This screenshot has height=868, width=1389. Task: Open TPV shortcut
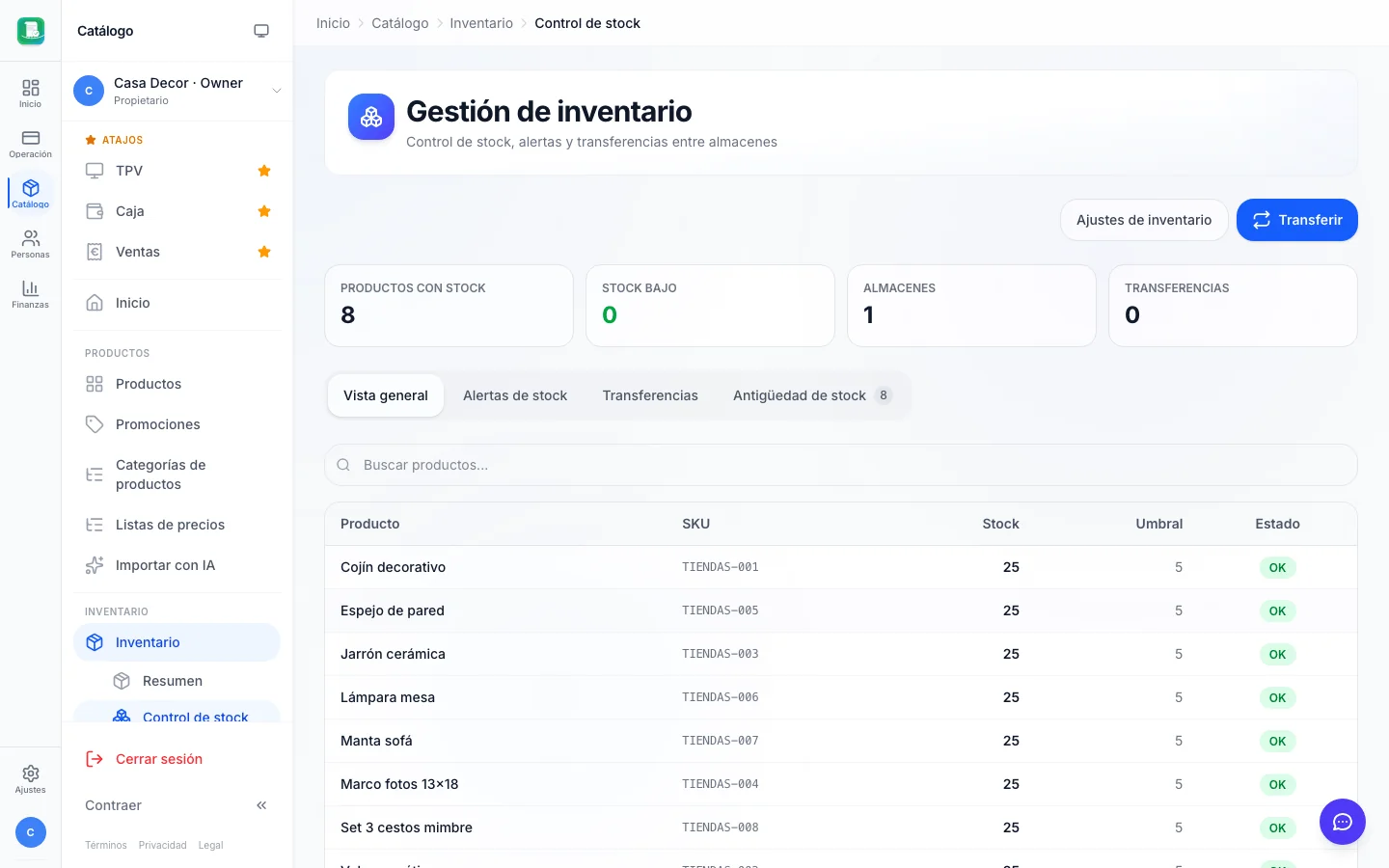coord(129,171)
